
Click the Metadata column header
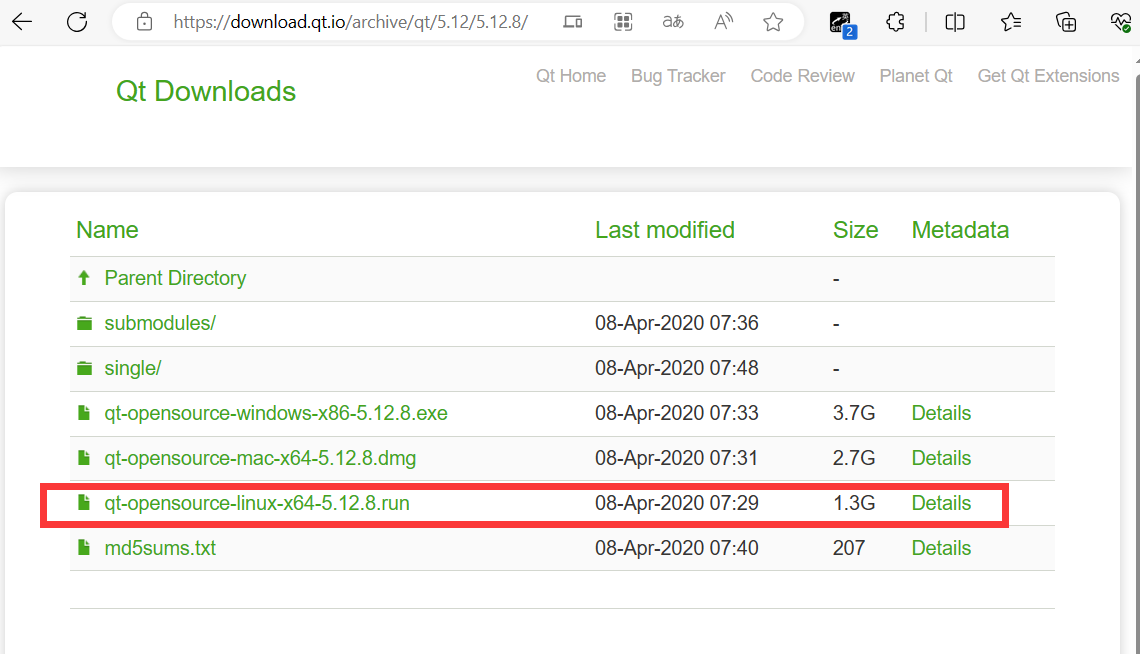pyautogui.click(x=960, y=230)
